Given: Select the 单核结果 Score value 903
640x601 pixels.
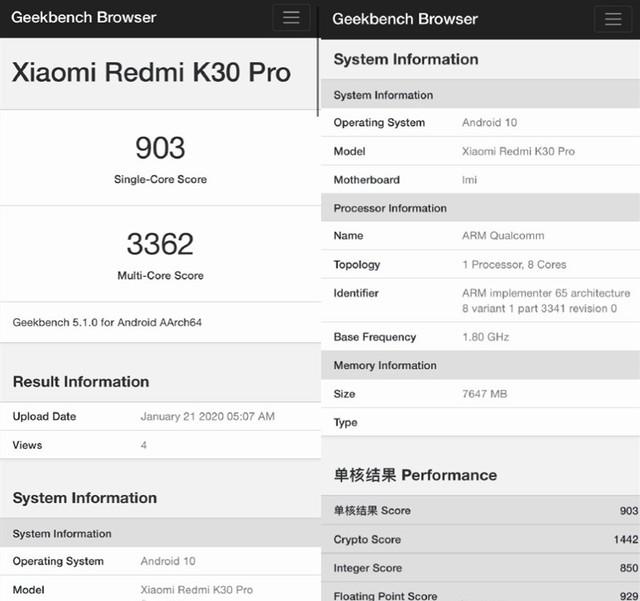Looking at the screenshot, I should coord(629,511).
